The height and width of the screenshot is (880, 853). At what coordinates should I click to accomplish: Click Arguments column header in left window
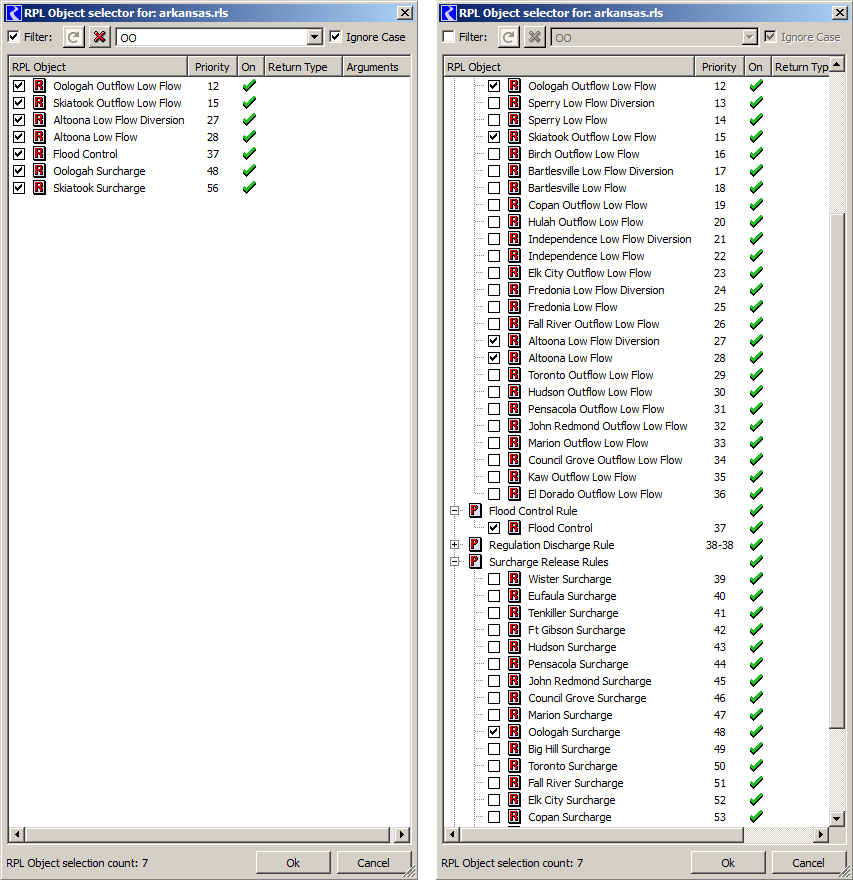[376, 67]
